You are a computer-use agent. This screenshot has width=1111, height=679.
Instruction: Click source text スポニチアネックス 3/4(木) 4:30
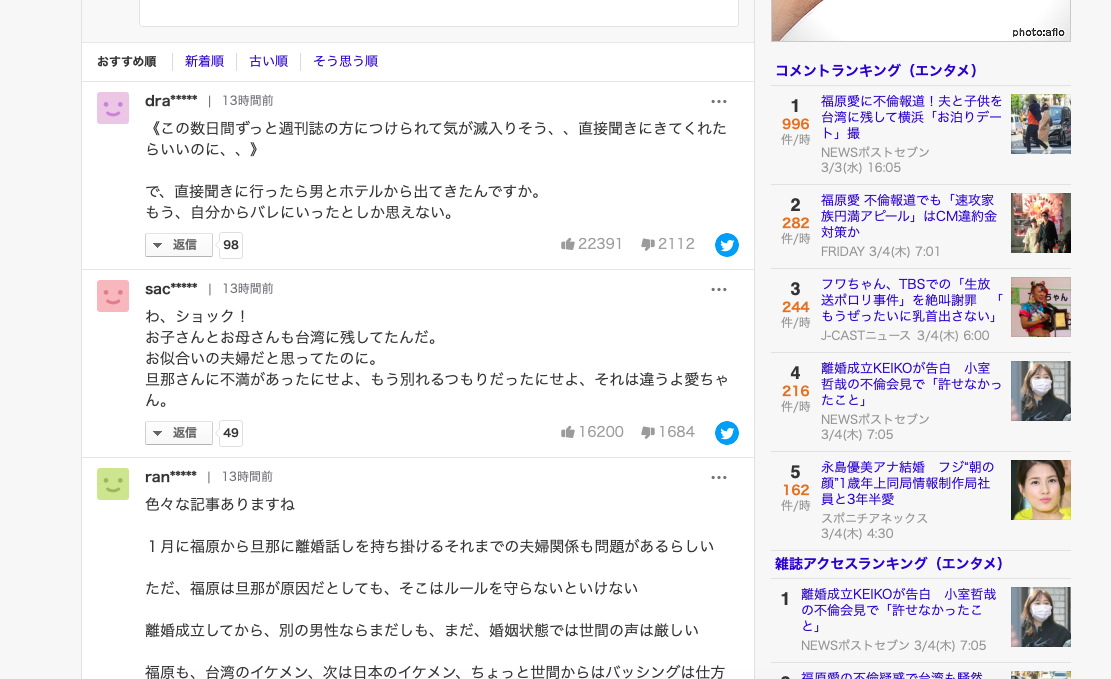click(x=874, y=526)
